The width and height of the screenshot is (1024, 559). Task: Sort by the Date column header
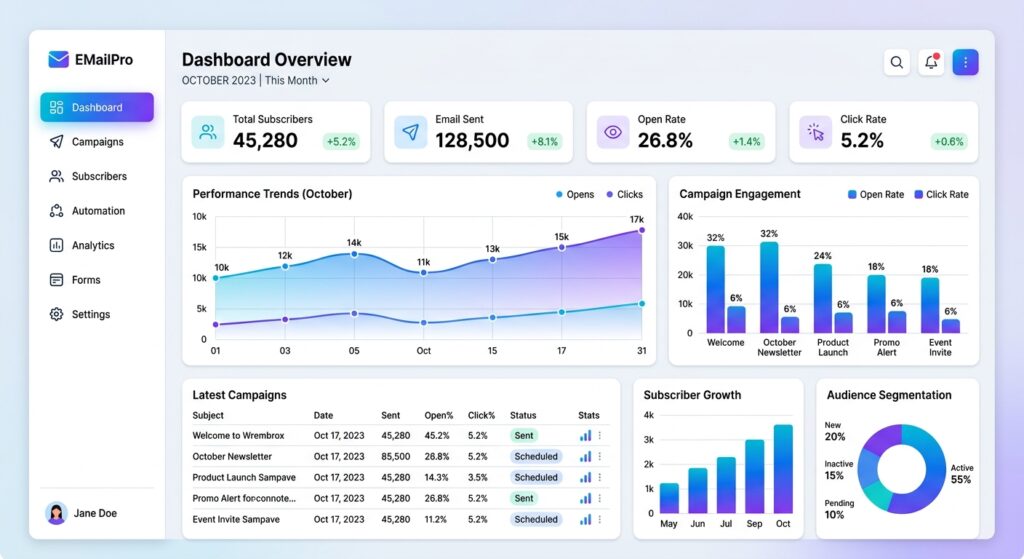323,415
